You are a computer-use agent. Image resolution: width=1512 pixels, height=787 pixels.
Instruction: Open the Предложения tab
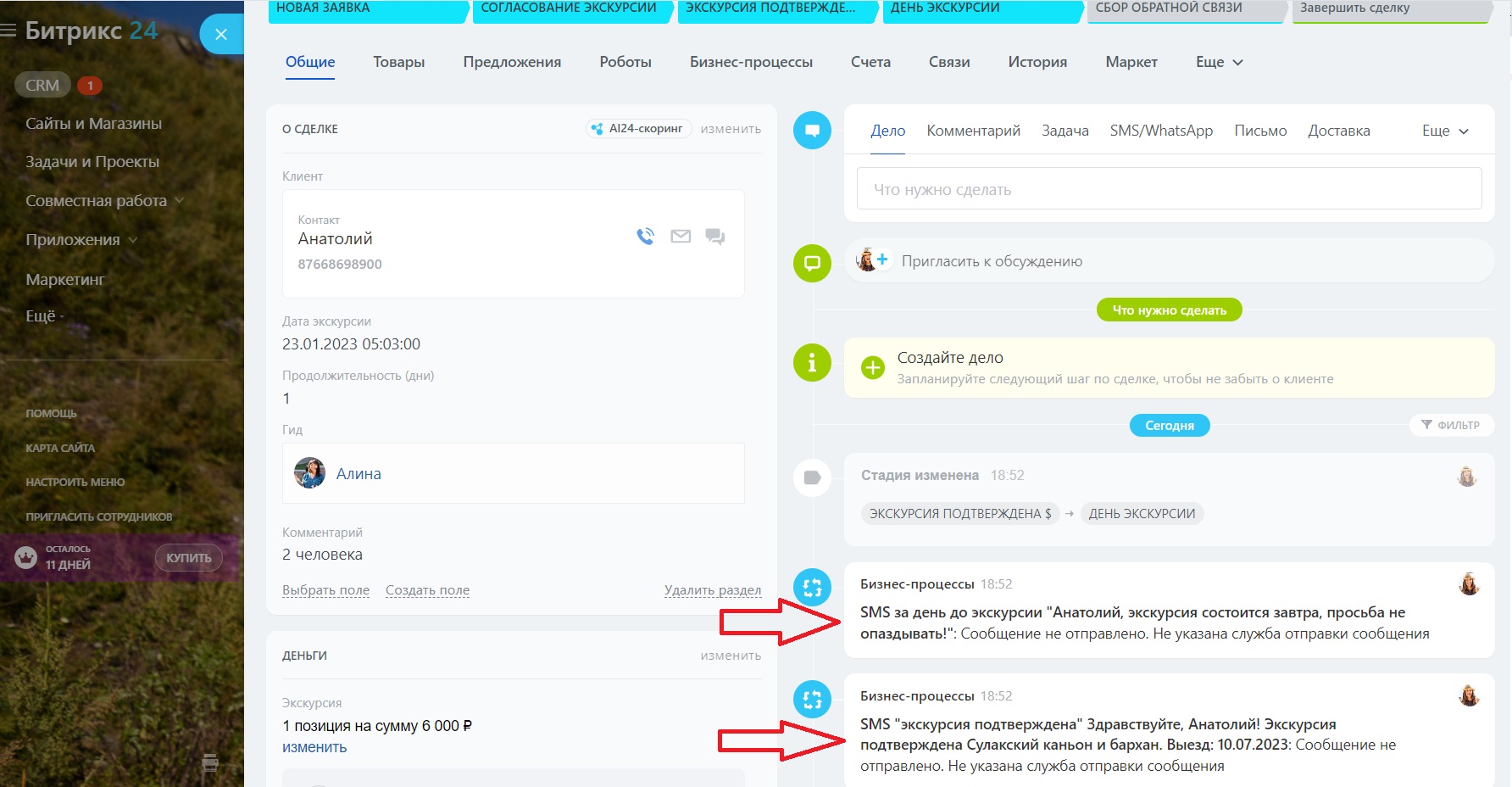[512, 62]
